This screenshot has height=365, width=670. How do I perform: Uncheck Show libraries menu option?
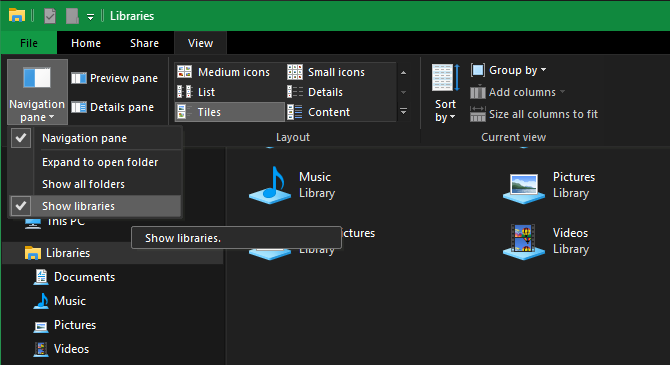95,206
